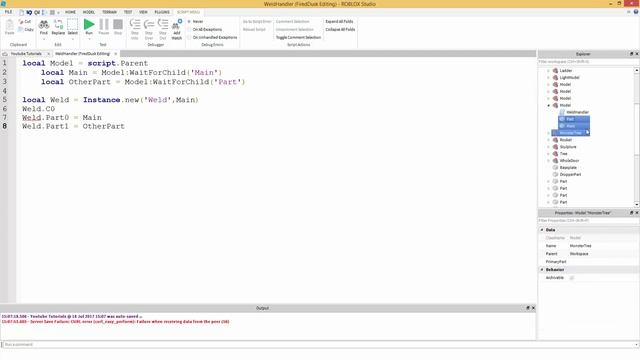Collapse the expanded Model node in Explorer
640x360 pixels.
tap(549, 105)
